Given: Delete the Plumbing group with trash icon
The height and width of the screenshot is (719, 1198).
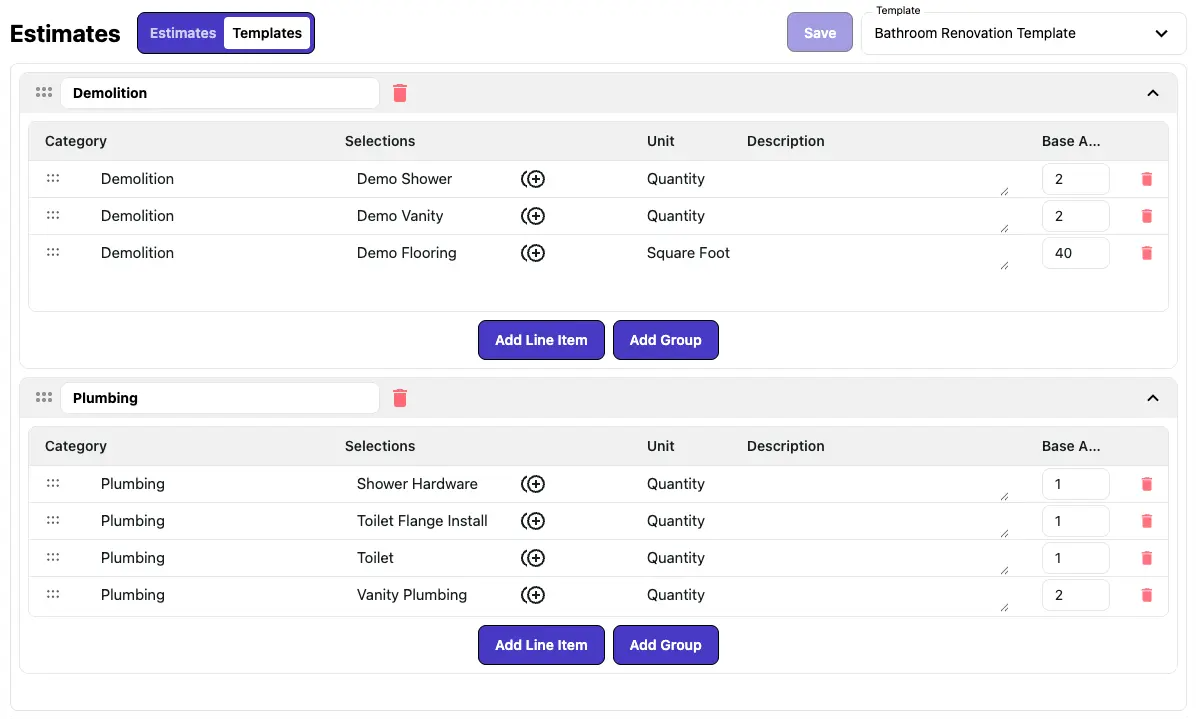Looking at the screenshot, I should (x=400, y=398).
